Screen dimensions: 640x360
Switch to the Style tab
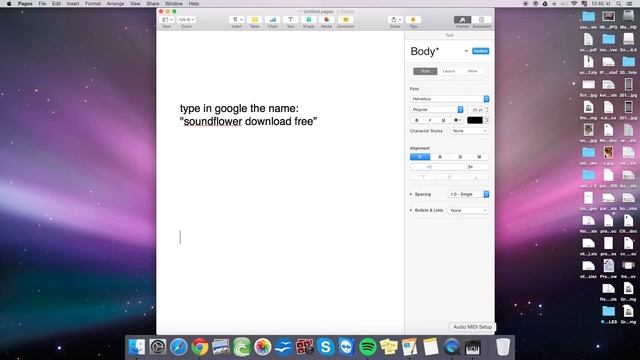(425, 71)
